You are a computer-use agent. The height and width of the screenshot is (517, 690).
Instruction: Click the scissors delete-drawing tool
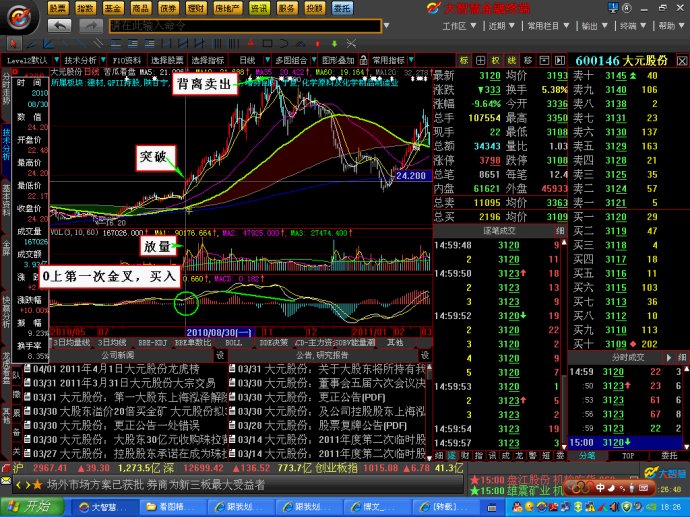[x=351, y=44]
